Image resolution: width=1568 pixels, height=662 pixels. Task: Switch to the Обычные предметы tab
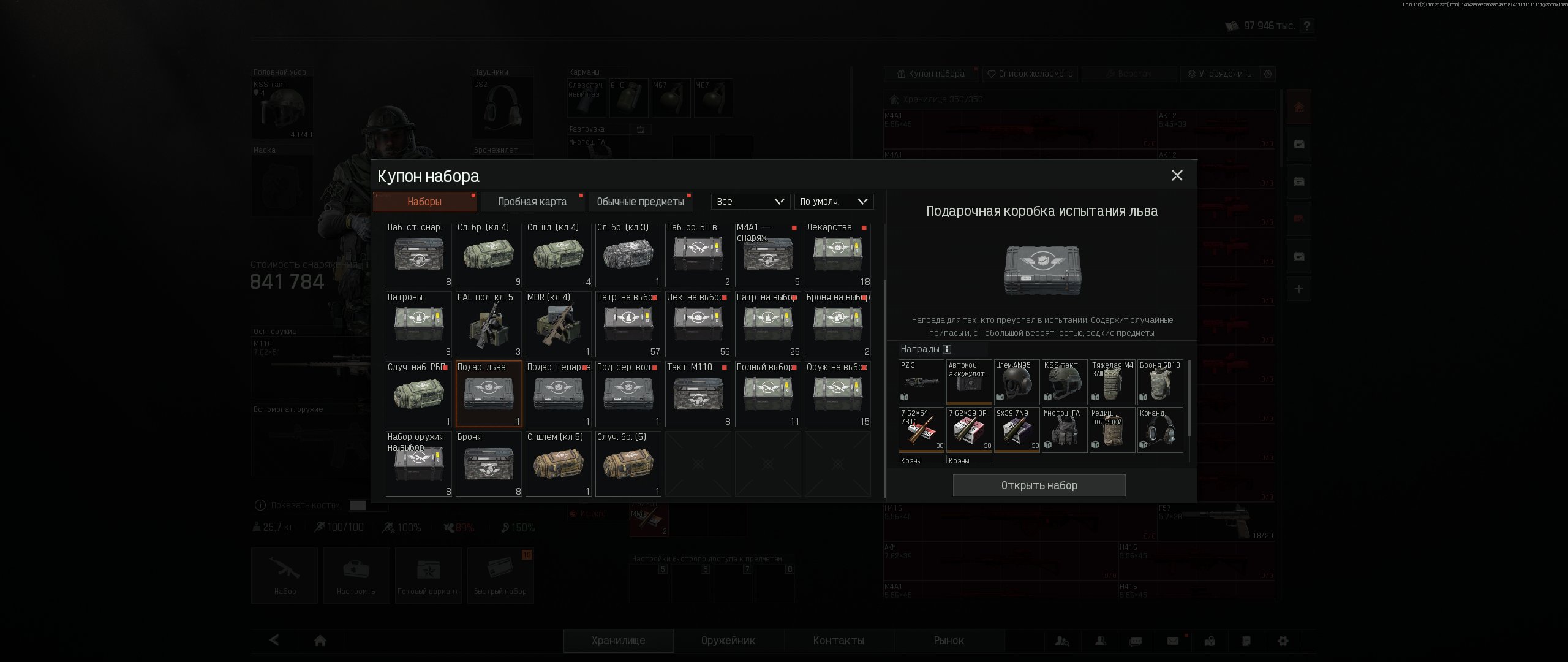point(640,202)
